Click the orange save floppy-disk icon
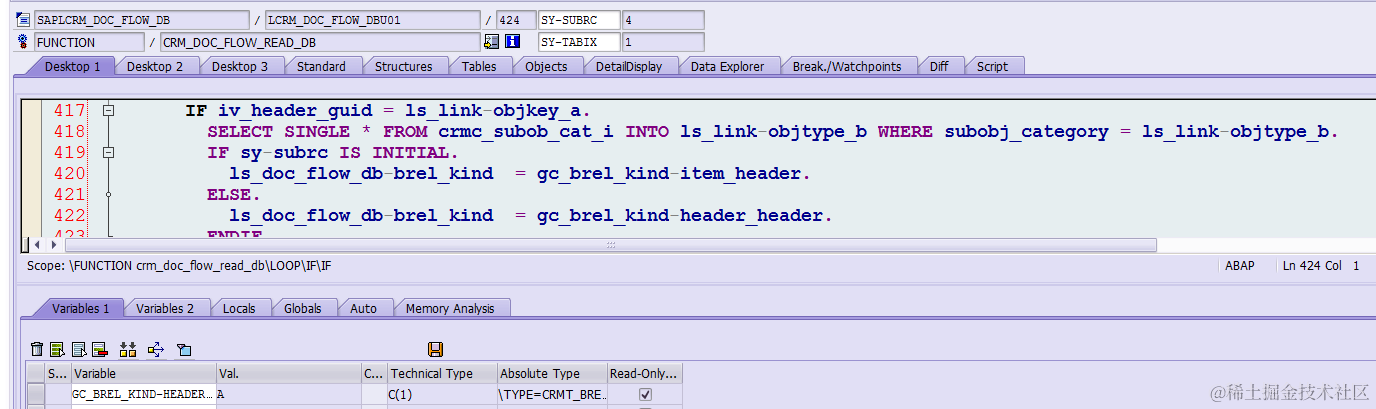 435,349
